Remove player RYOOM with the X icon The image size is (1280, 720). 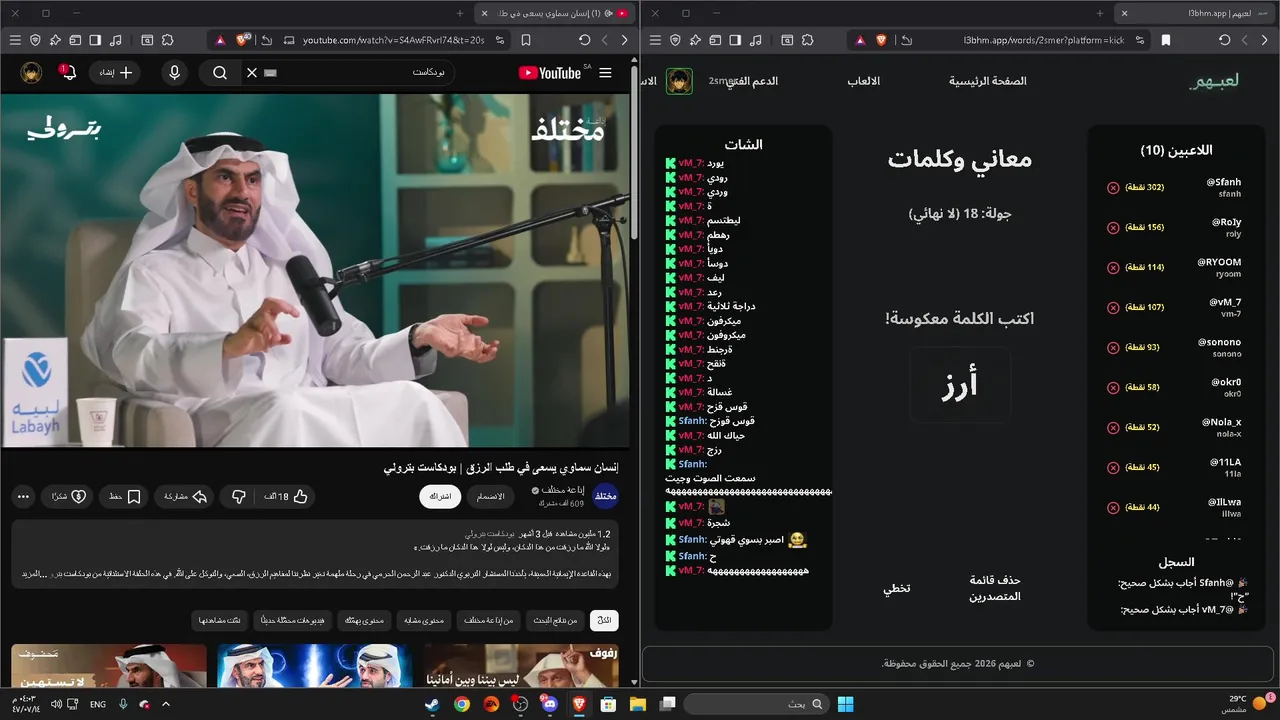pyautogui.click(x=1113, y=268)
